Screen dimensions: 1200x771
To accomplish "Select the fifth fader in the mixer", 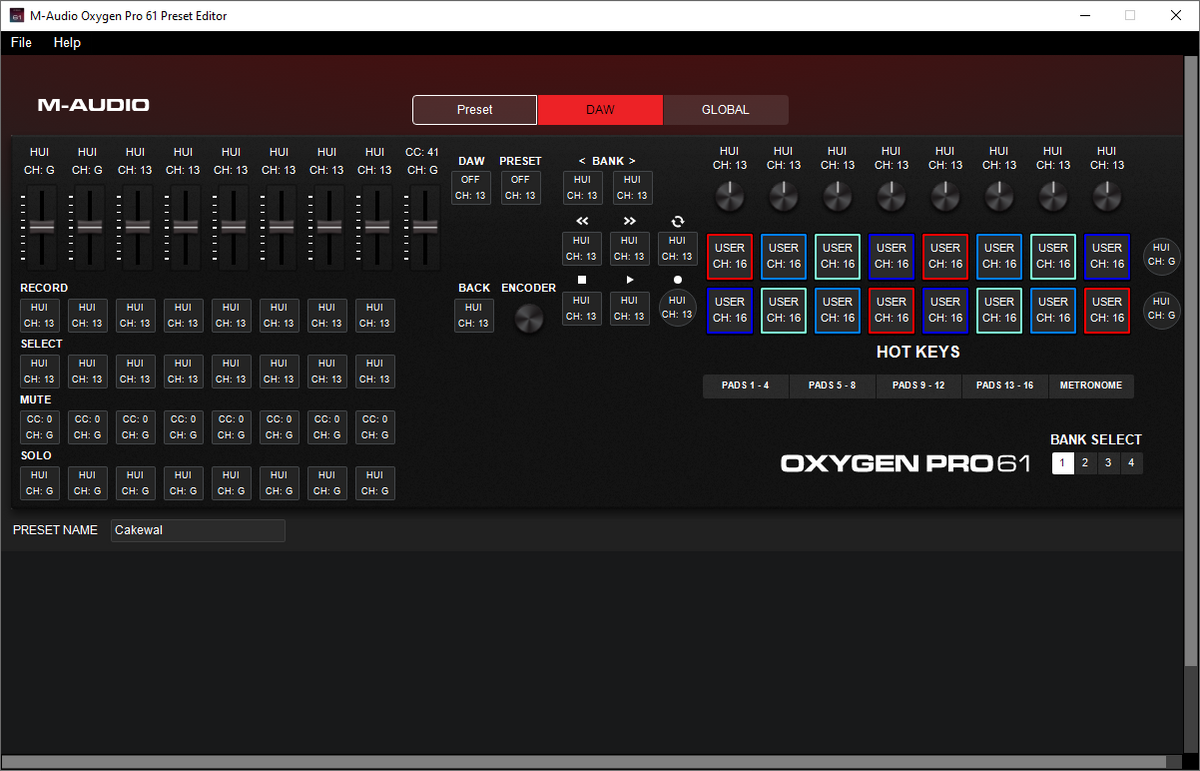I will click(233, 227).
